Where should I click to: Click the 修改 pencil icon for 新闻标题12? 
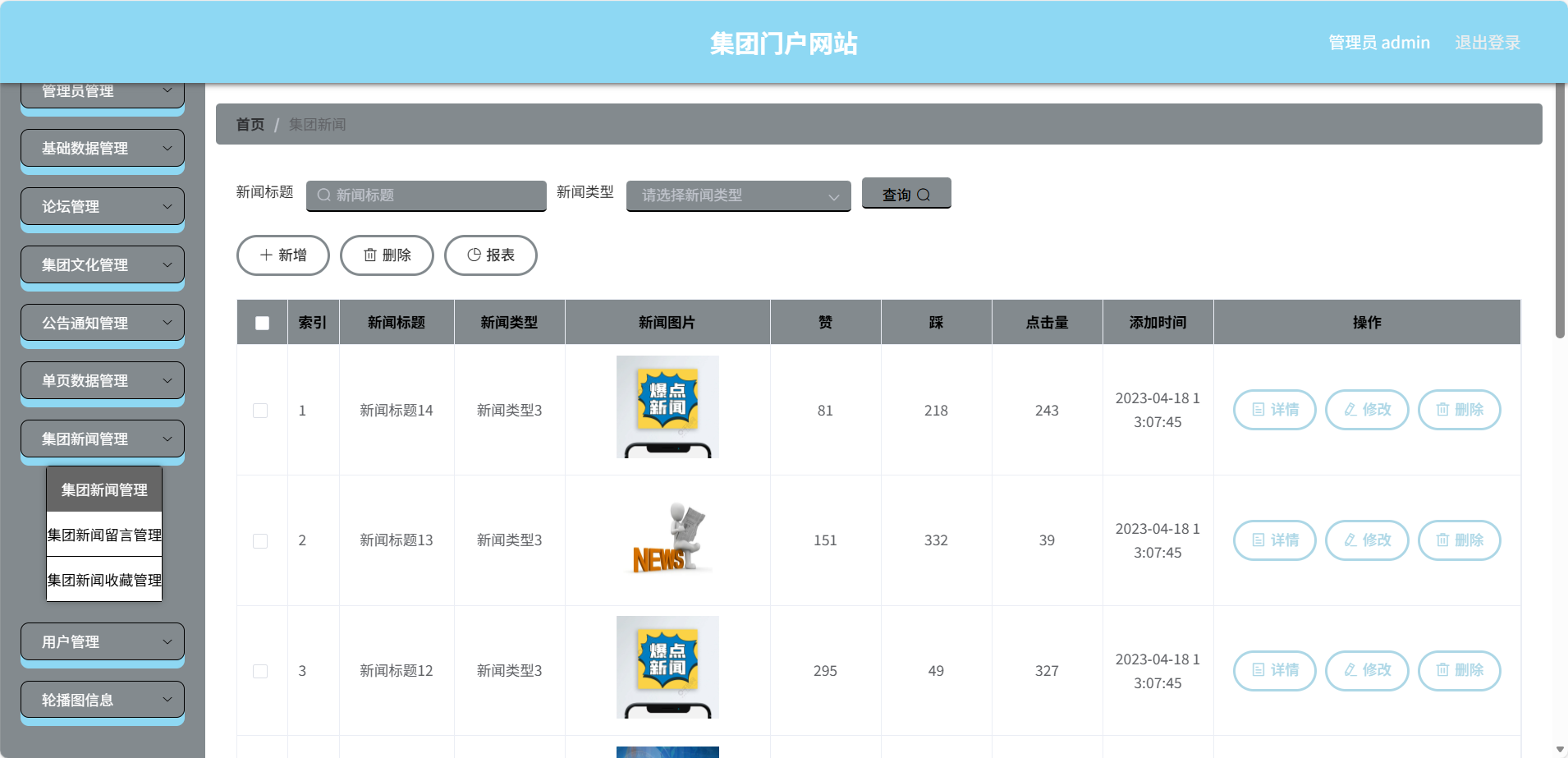click(1350, 670)
